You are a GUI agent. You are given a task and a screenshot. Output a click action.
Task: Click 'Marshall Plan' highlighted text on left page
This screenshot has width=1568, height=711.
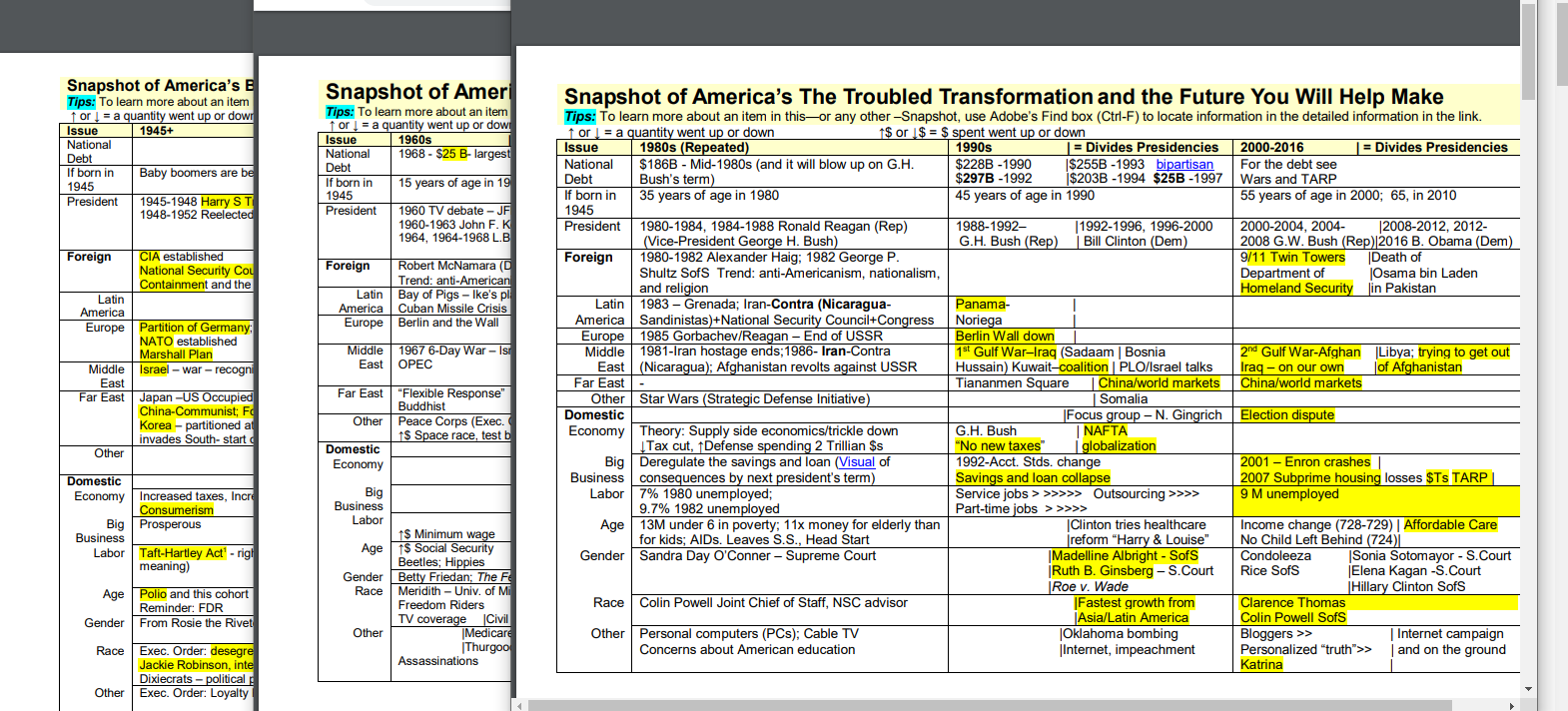pyautogui.click(x=176, y=355)
